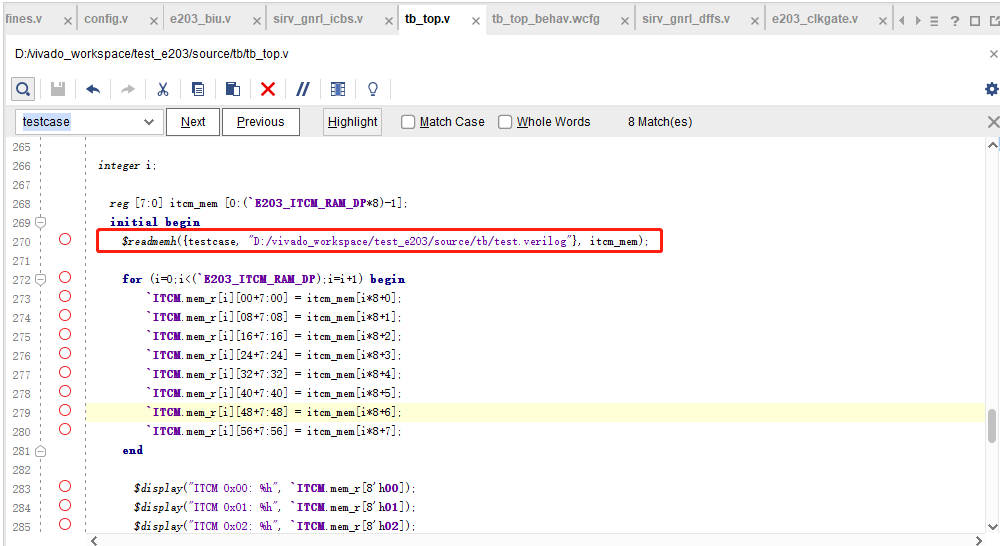Click the file path D:/vivado_workspace text
Screen dimensions: 1000x546
pos(152,54)
